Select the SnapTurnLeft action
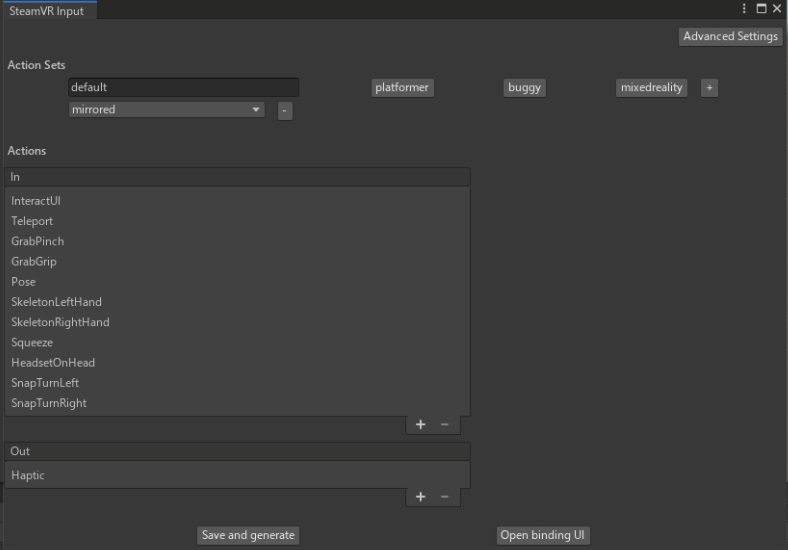The height and width of the screenshot is (550, 788). (x=237, y=383)
